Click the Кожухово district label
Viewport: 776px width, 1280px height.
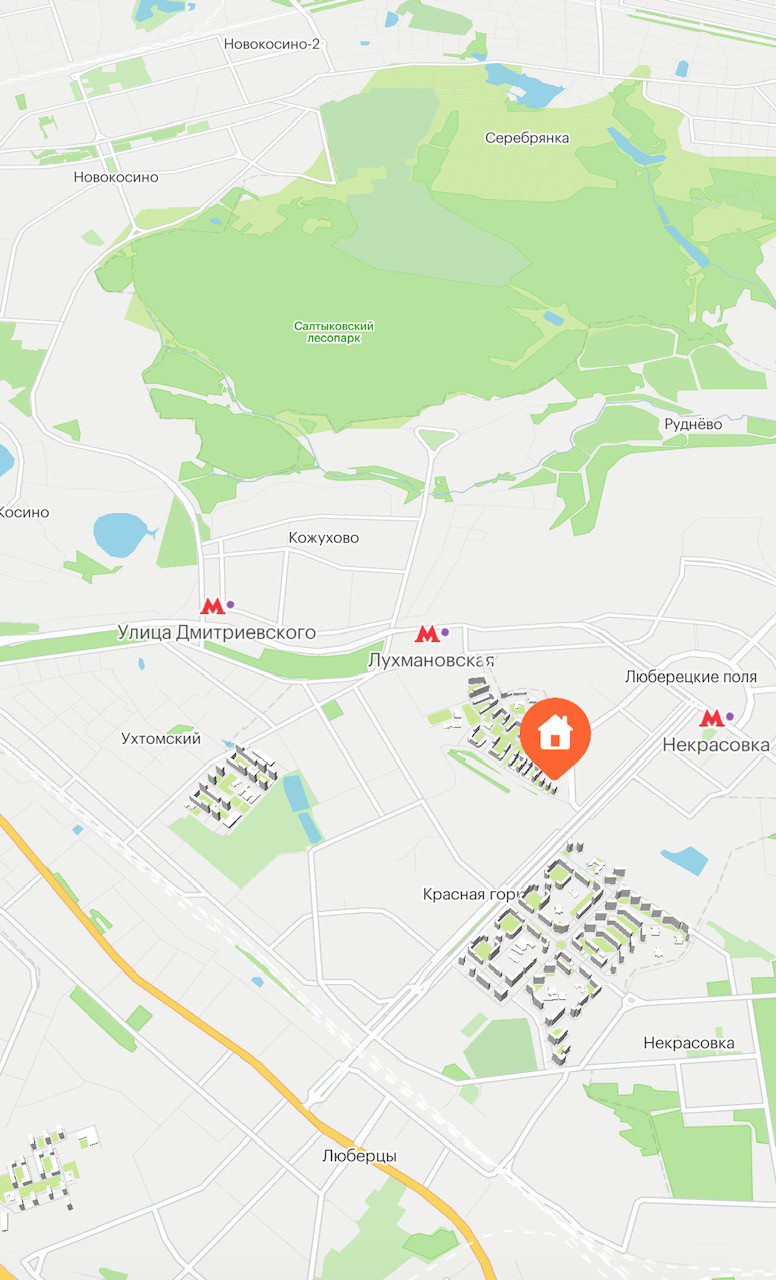tap(324, 538)
